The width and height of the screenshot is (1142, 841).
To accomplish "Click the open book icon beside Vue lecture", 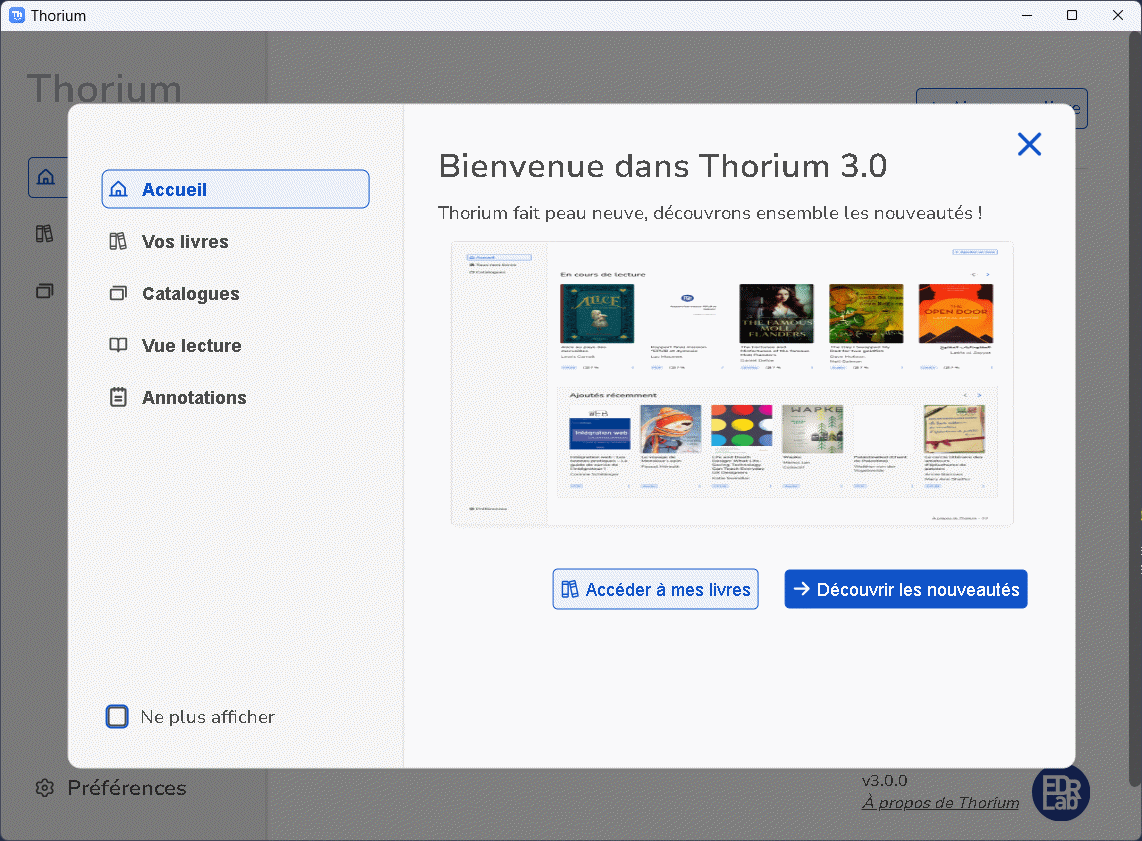I will click(x=118, y=345).
